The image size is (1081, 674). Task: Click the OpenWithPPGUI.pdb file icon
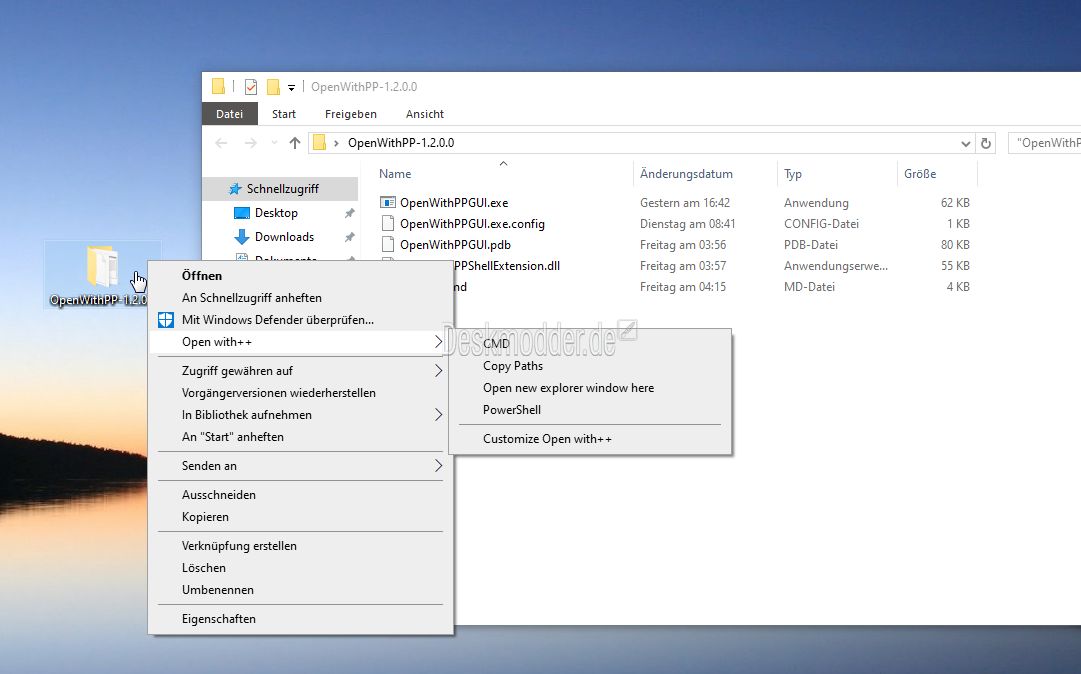tap(387, 245)
